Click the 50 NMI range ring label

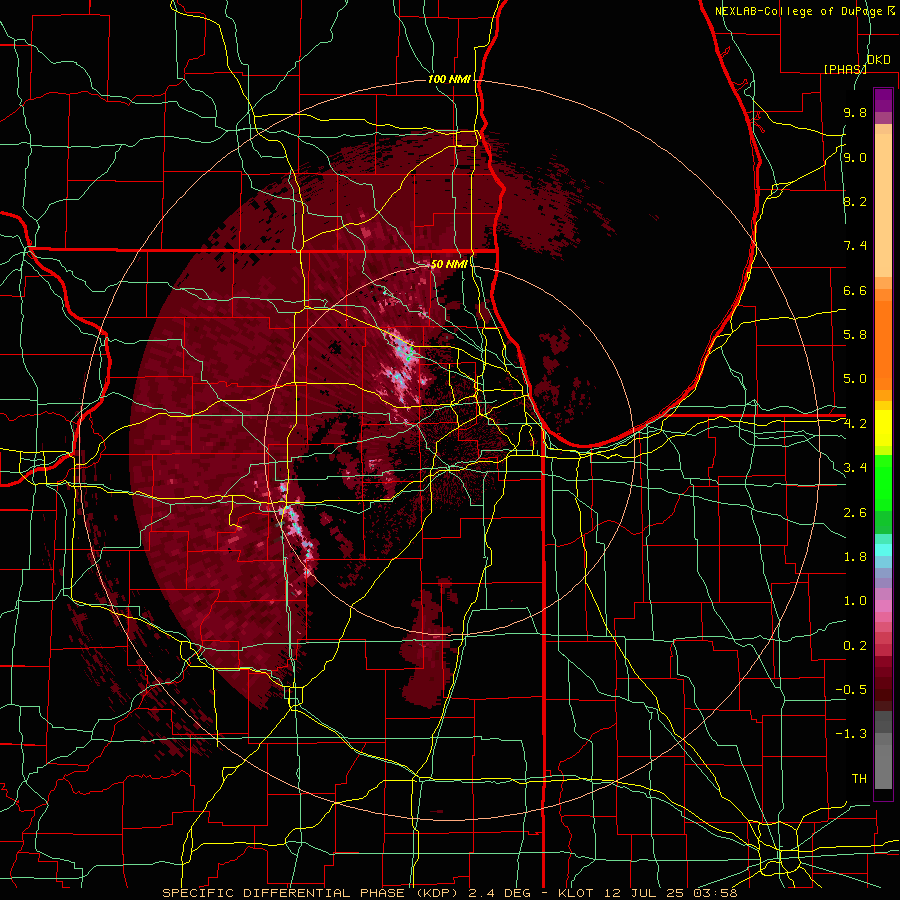click(x=449, y=264)
